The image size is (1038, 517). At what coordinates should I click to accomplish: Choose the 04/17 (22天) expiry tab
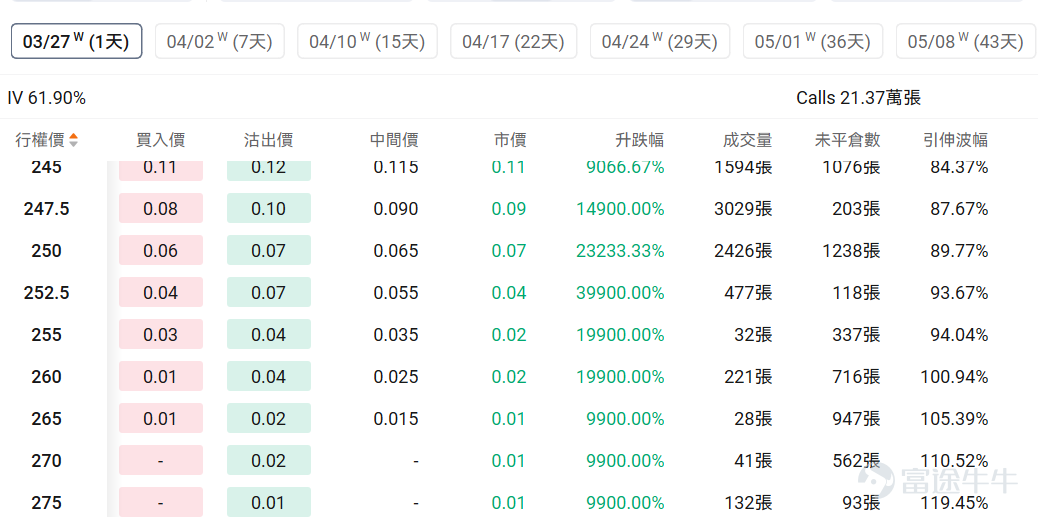click(514, 41)
